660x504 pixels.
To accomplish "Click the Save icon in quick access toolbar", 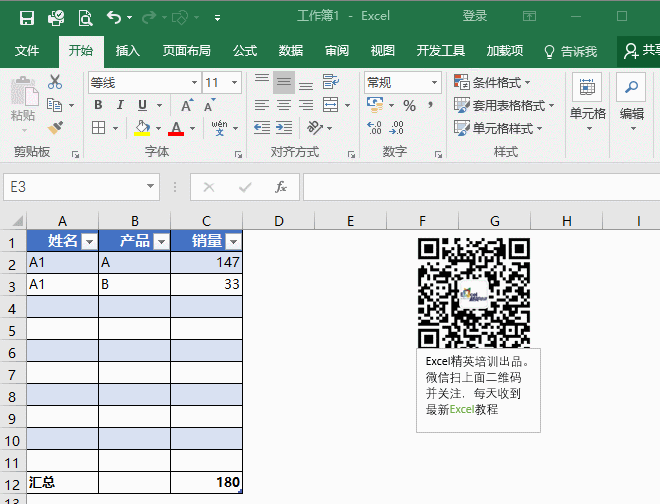I will click(x=26, y=17).
